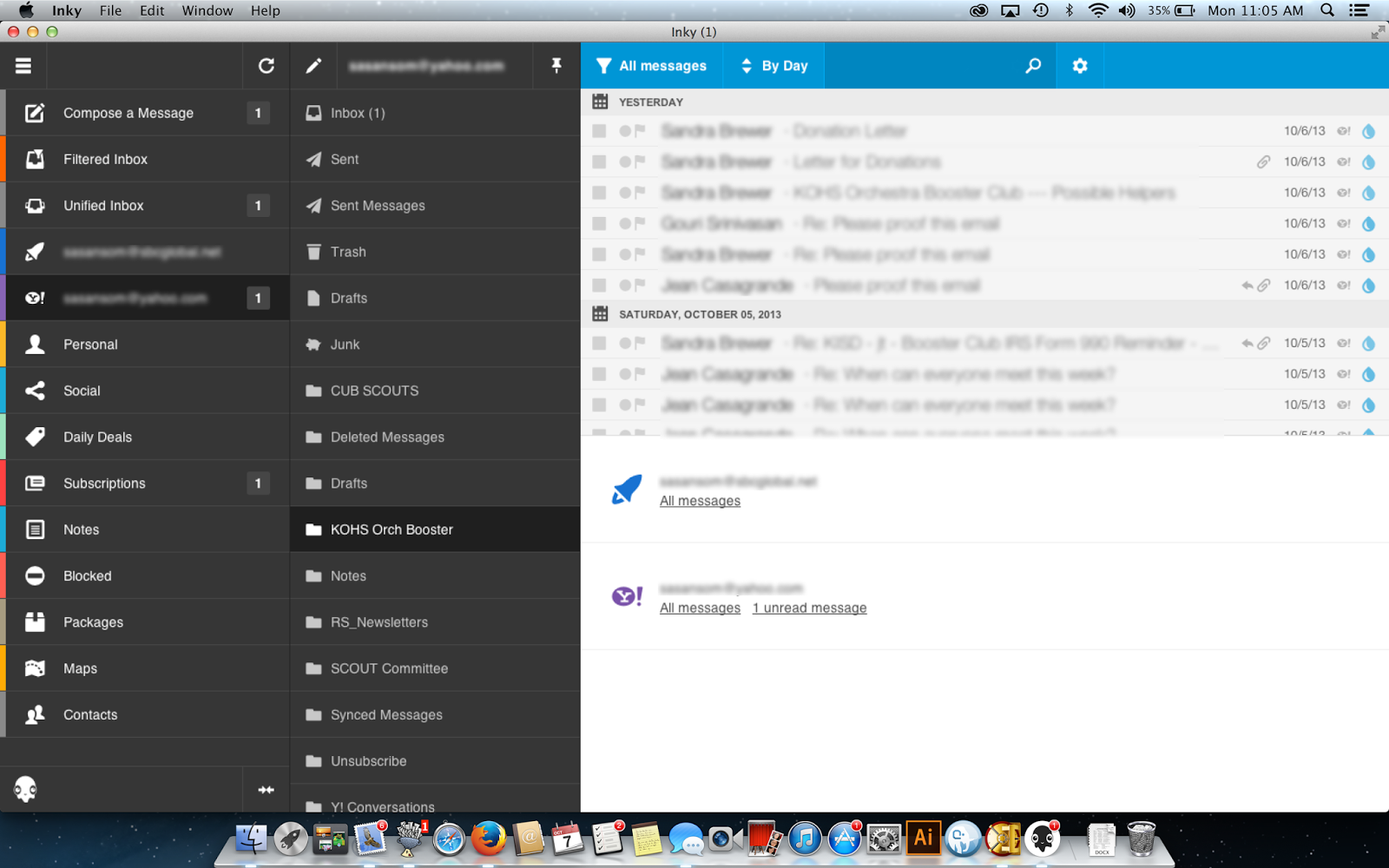Open the '1 unread message' link
Image resolution: width=1389 pixels, height=868 pixels.
pyautogui.click(x=809, y=608)
